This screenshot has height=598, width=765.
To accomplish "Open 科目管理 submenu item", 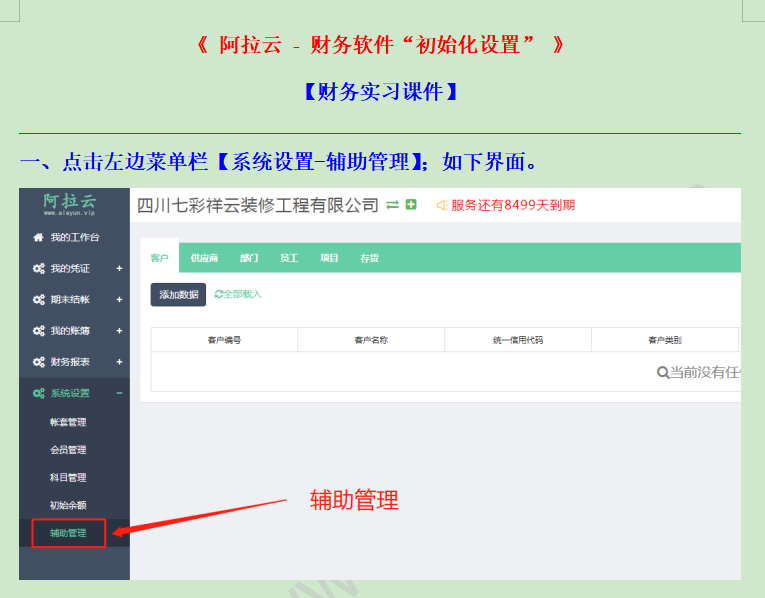I will [68, 478].
